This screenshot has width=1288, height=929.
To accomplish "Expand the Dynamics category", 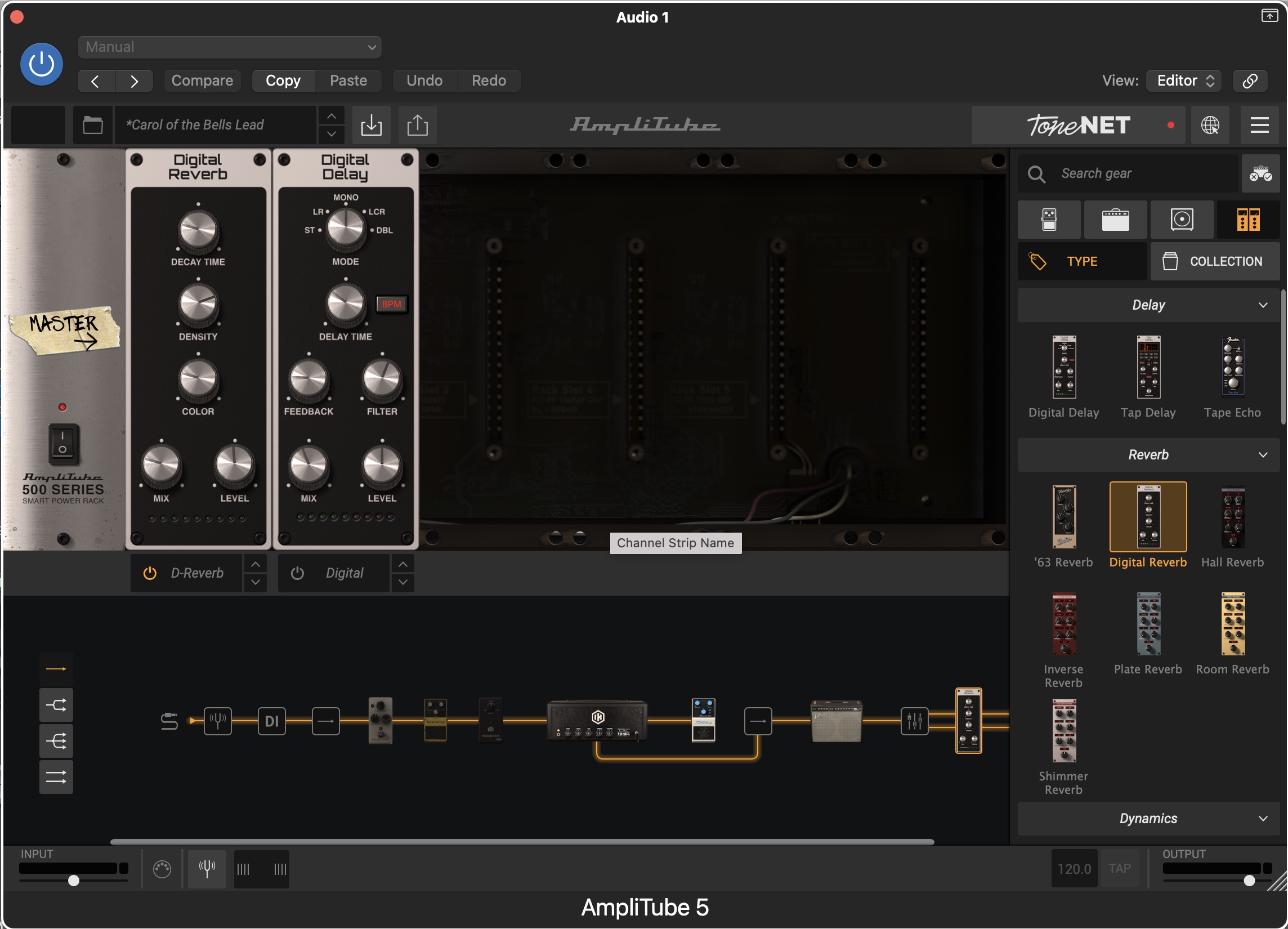I will coord(1148,819).
